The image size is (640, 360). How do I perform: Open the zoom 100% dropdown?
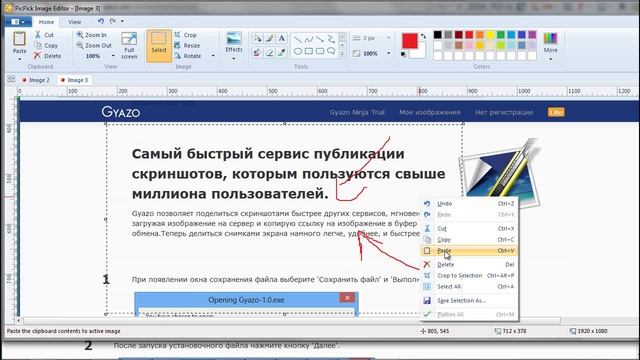coord(113,56)
